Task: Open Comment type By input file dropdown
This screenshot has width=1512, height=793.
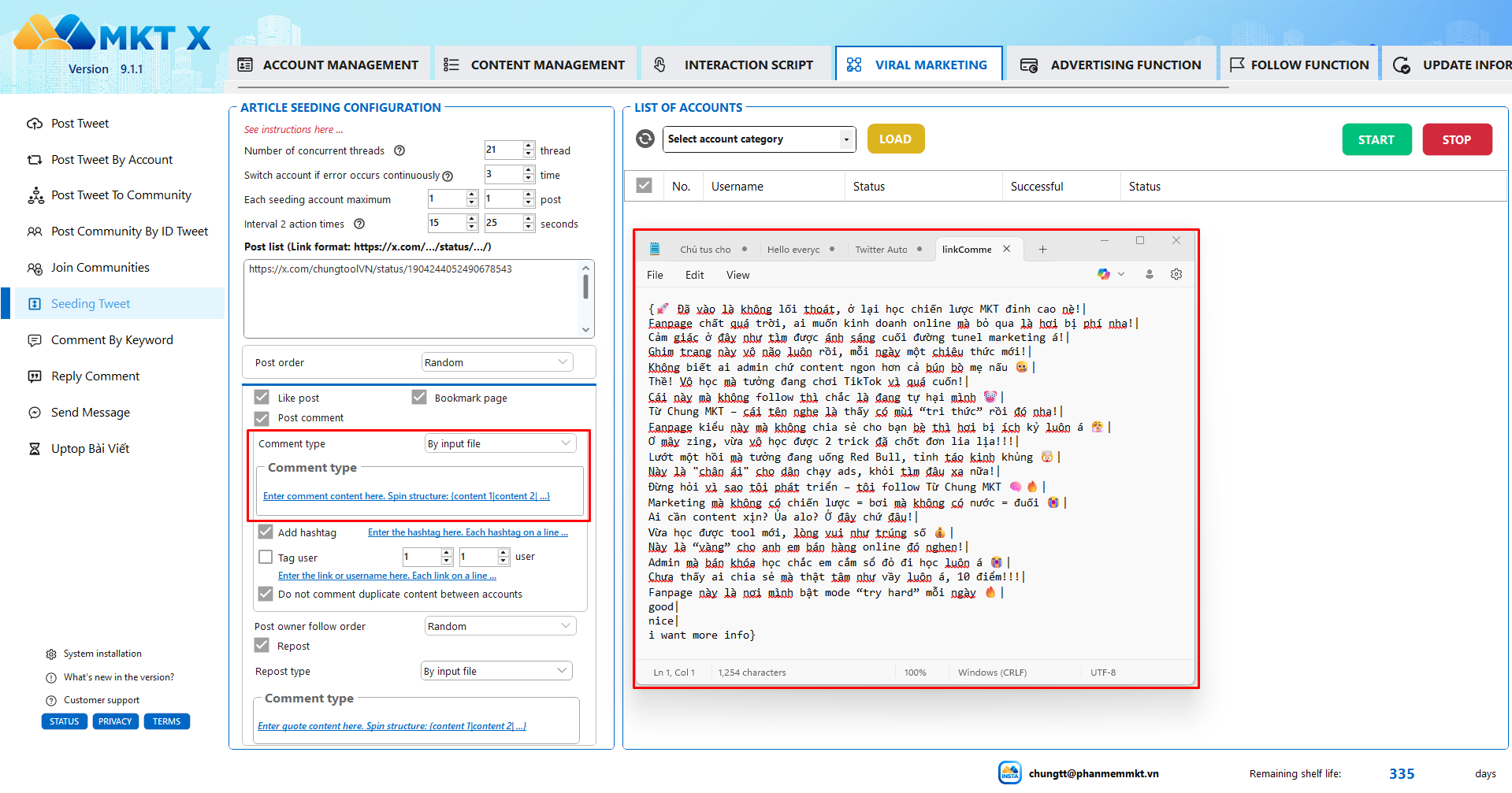Action: pos(500,443)
